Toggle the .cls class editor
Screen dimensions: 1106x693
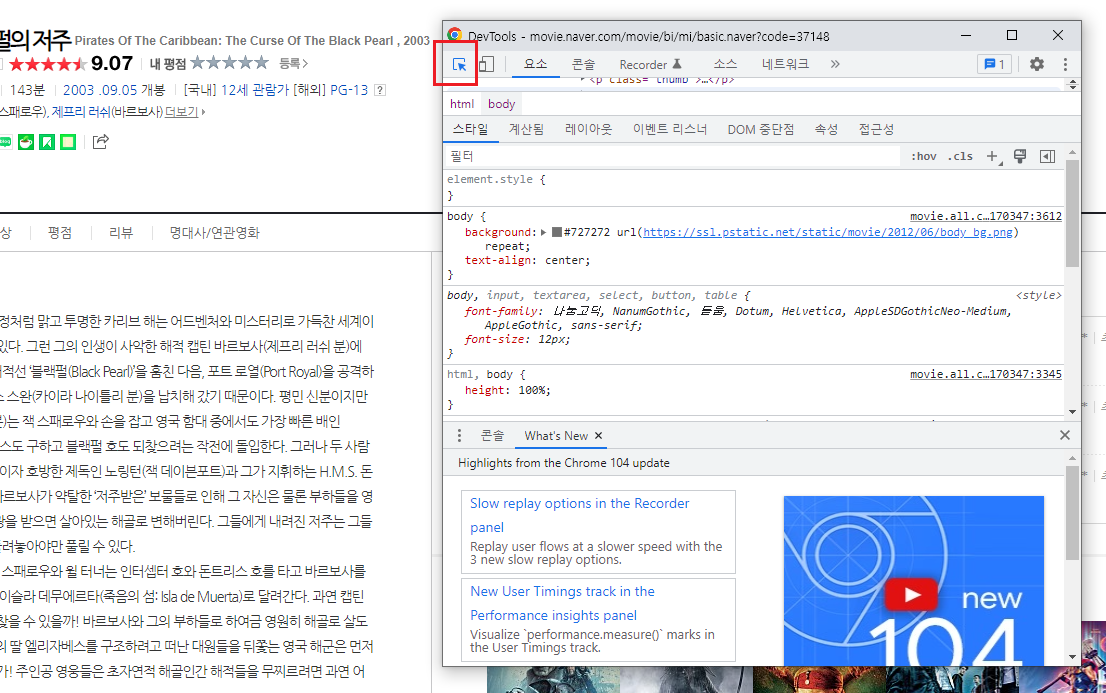coord(960,156)
